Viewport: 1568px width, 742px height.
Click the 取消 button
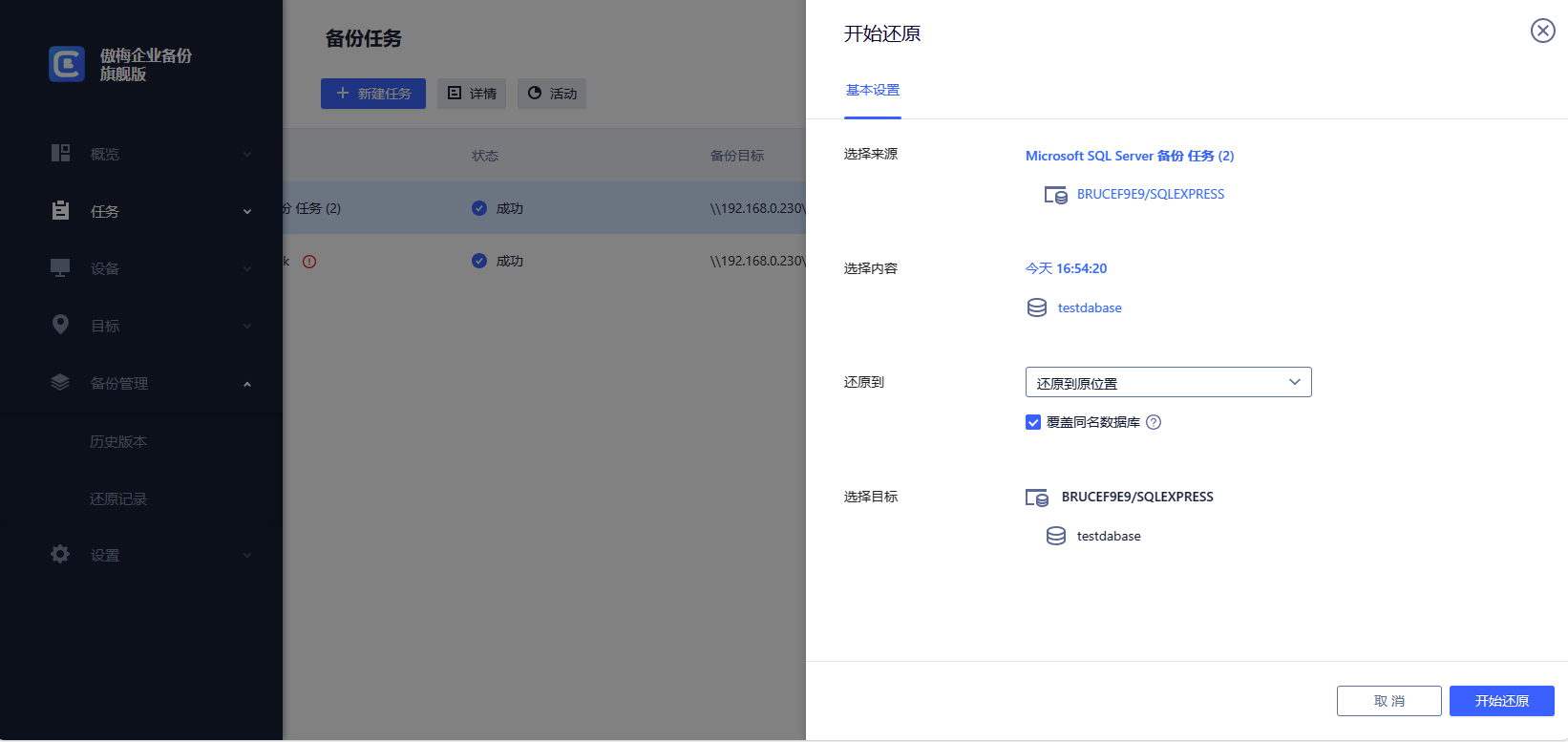coord(1388,701)
